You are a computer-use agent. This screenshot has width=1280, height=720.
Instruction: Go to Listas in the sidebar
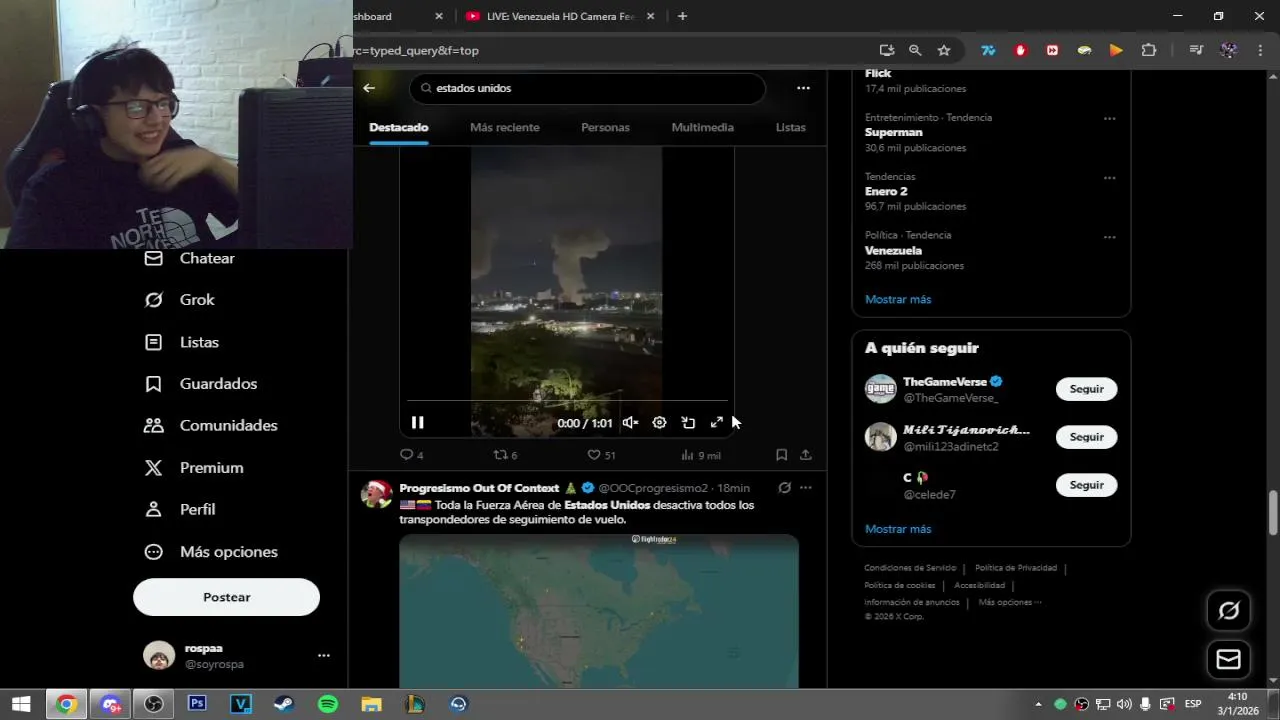click(x=182, y=342)
